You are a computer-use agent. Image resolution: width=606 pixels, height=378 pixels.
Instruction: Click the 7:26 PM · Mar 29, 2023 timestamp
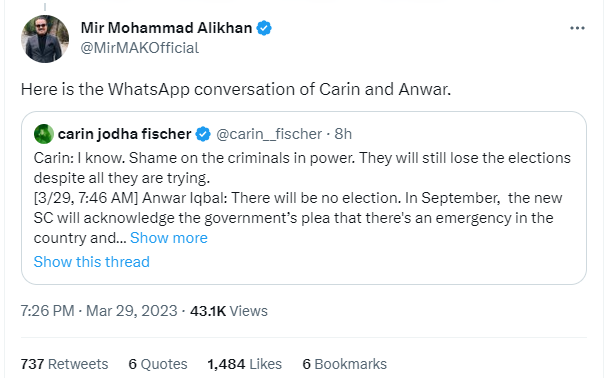[99, 311]
